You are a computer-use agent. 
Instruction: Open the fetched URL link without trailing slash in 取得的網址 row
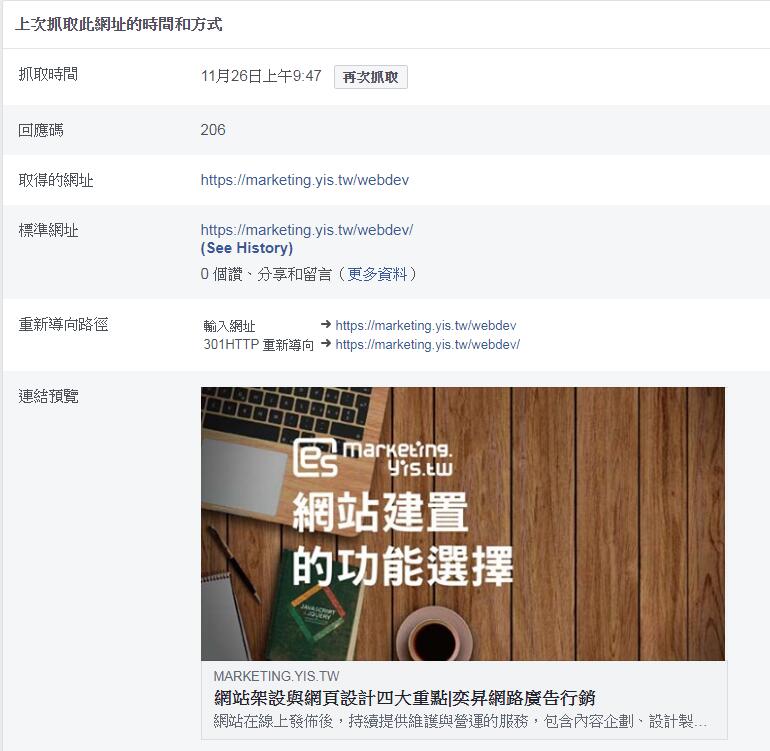point(304,180)
